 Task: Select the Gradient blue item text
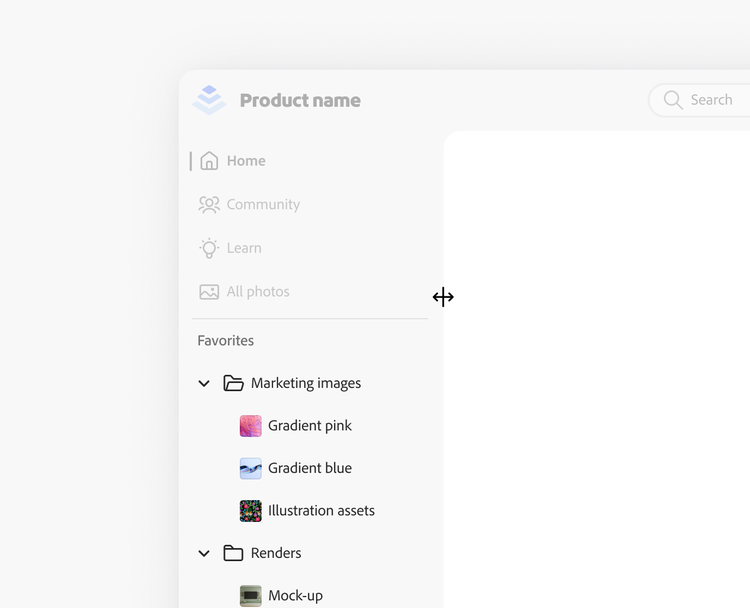[310, 468]
